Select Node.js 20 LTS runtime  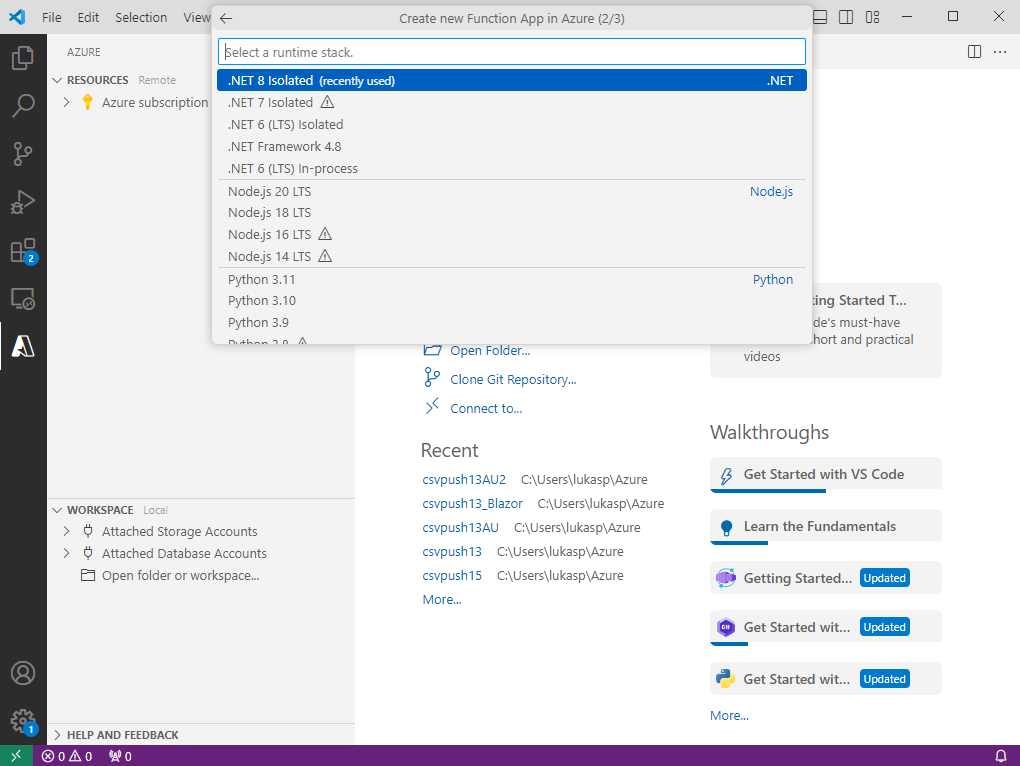click(x=270, y=191)
